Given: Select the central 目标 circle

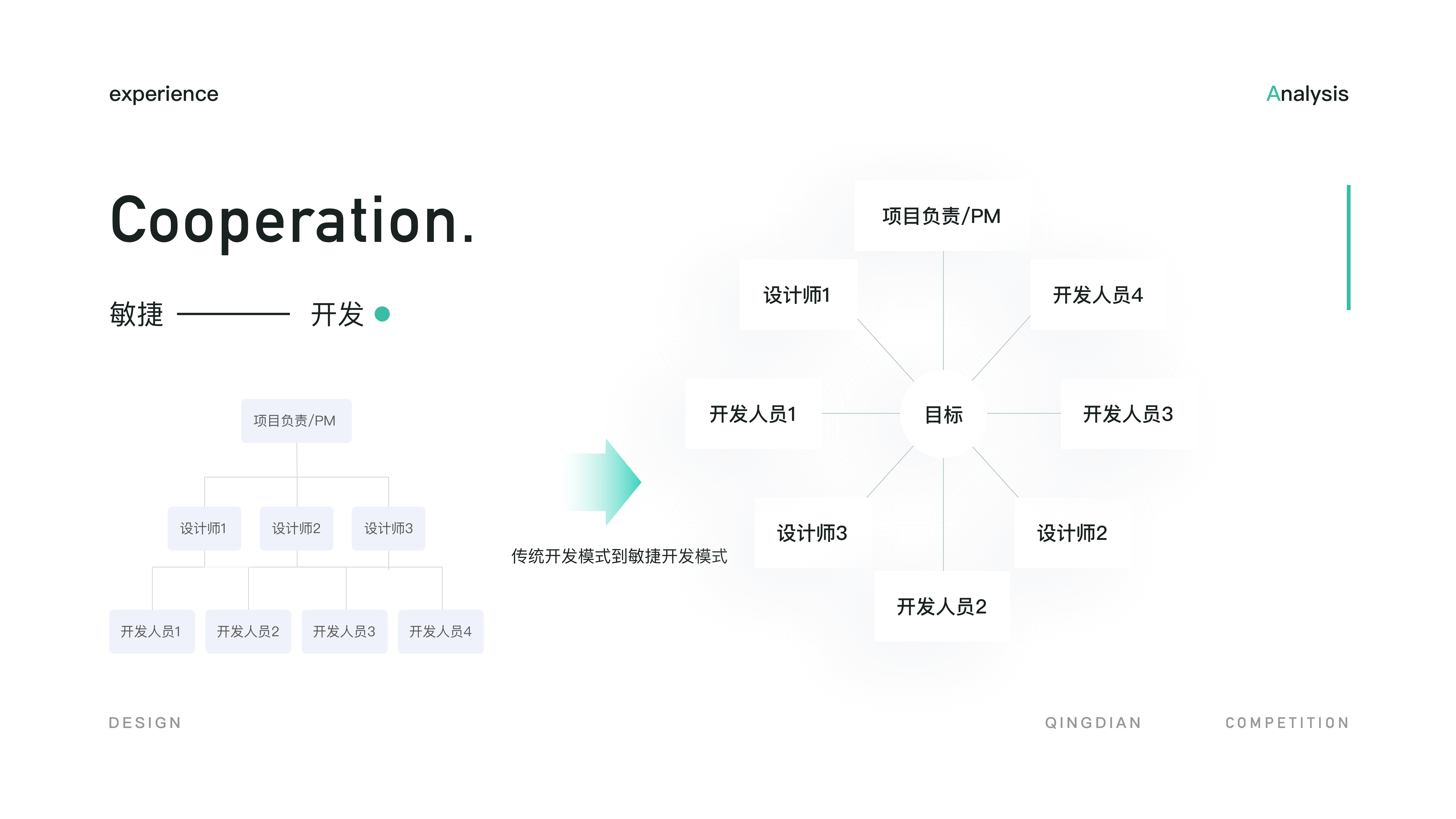Looking at the screenshot, I should pyautogui.click(x=943, y=414).
